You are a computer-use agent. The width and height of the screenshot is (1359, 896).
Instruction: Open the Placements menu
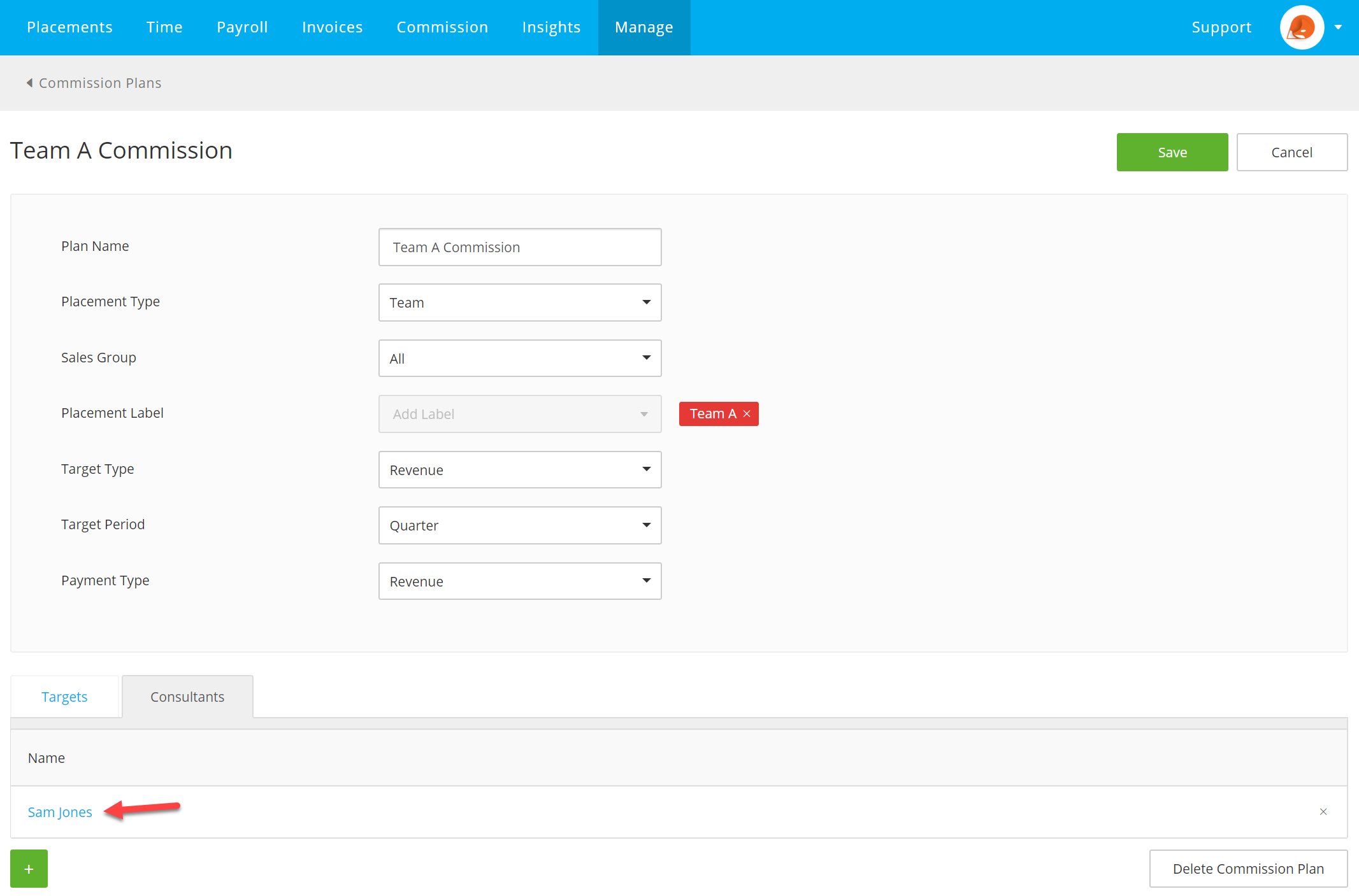tap(69, 27)
